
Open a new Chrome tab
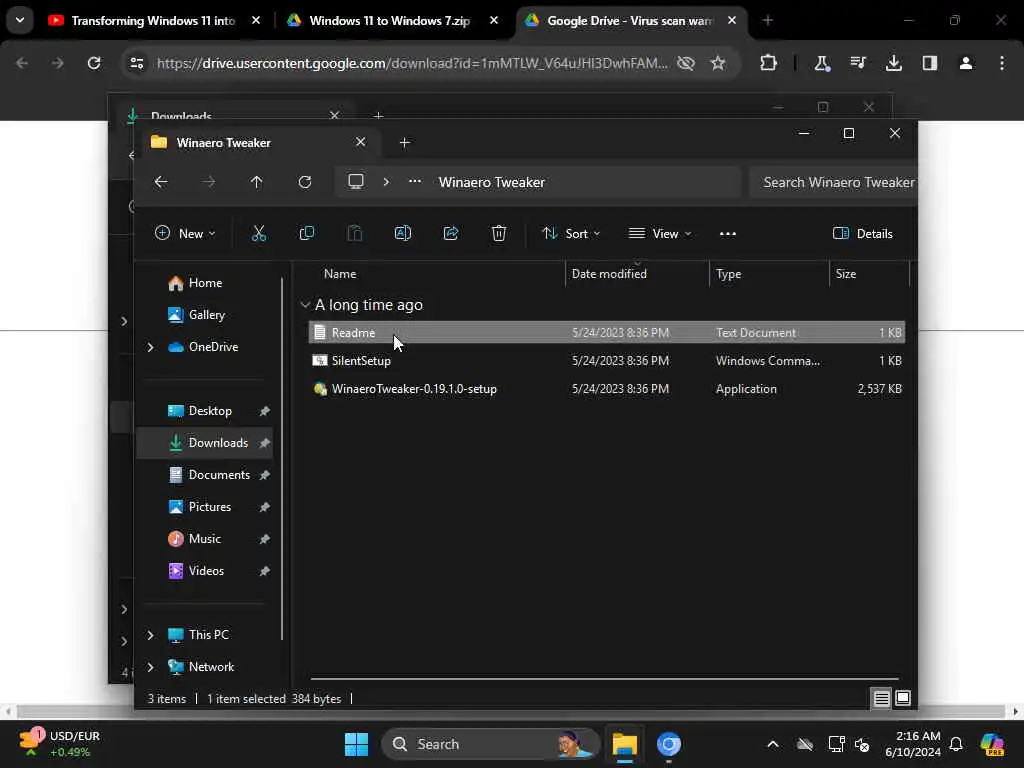pyautogui.click(x=768, y=20)
